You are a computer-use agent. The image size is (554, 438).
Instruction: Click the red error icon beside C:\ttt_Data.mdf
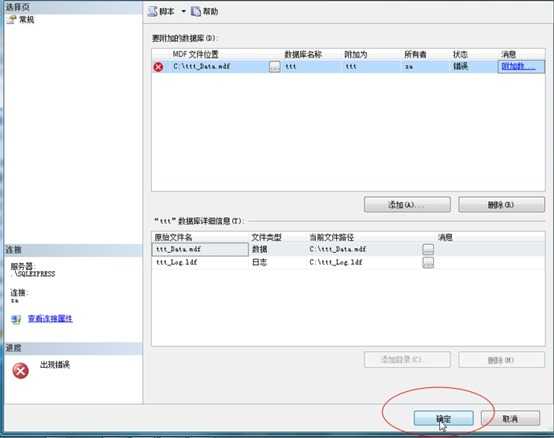click(x=158, y=67)
